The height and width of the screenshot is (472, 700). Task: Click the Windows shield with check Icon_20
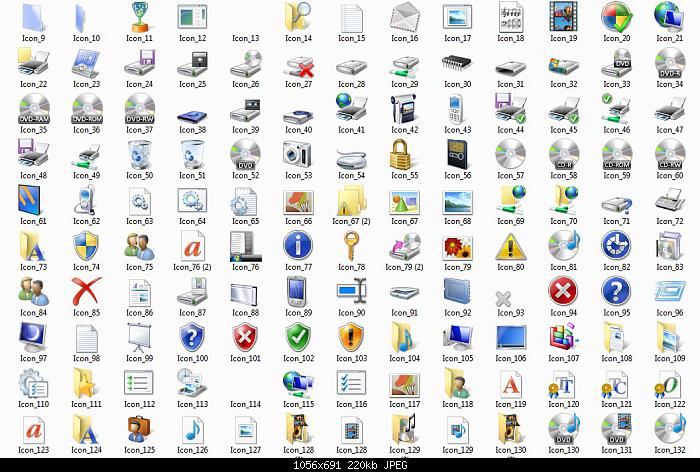click(617, 17)
